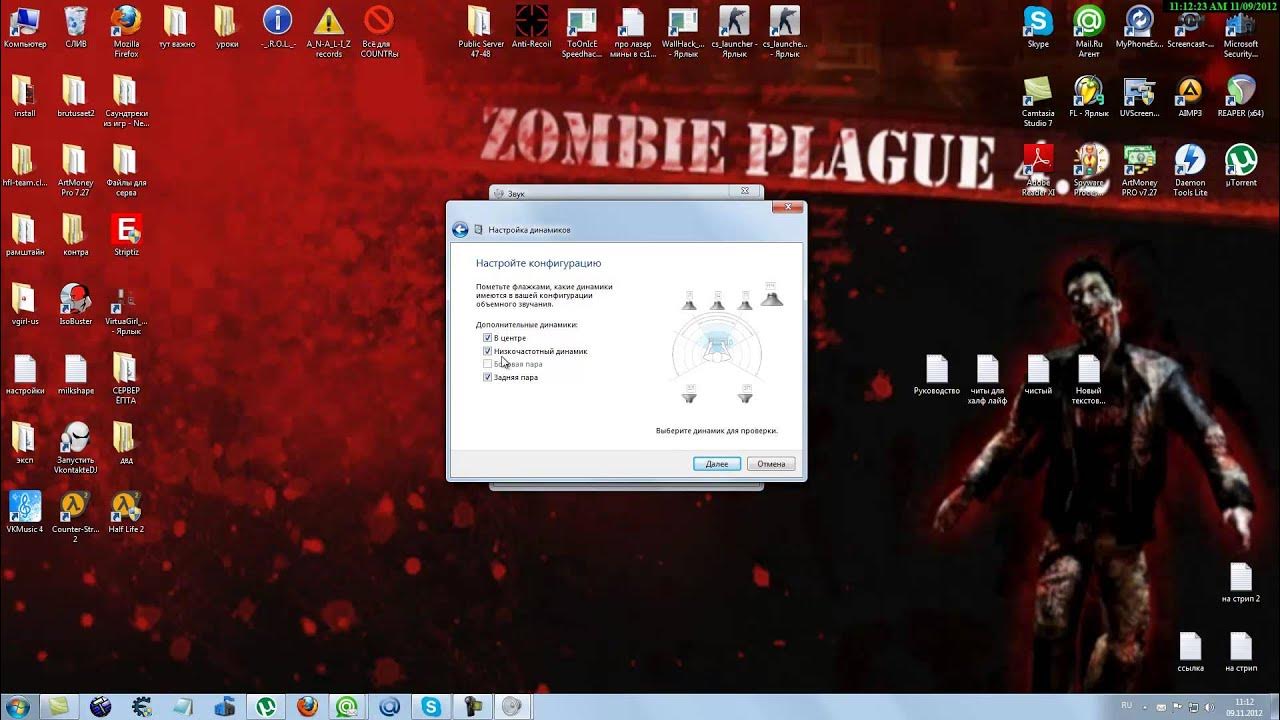Open the Windows Start menu

tap(18, 707)
